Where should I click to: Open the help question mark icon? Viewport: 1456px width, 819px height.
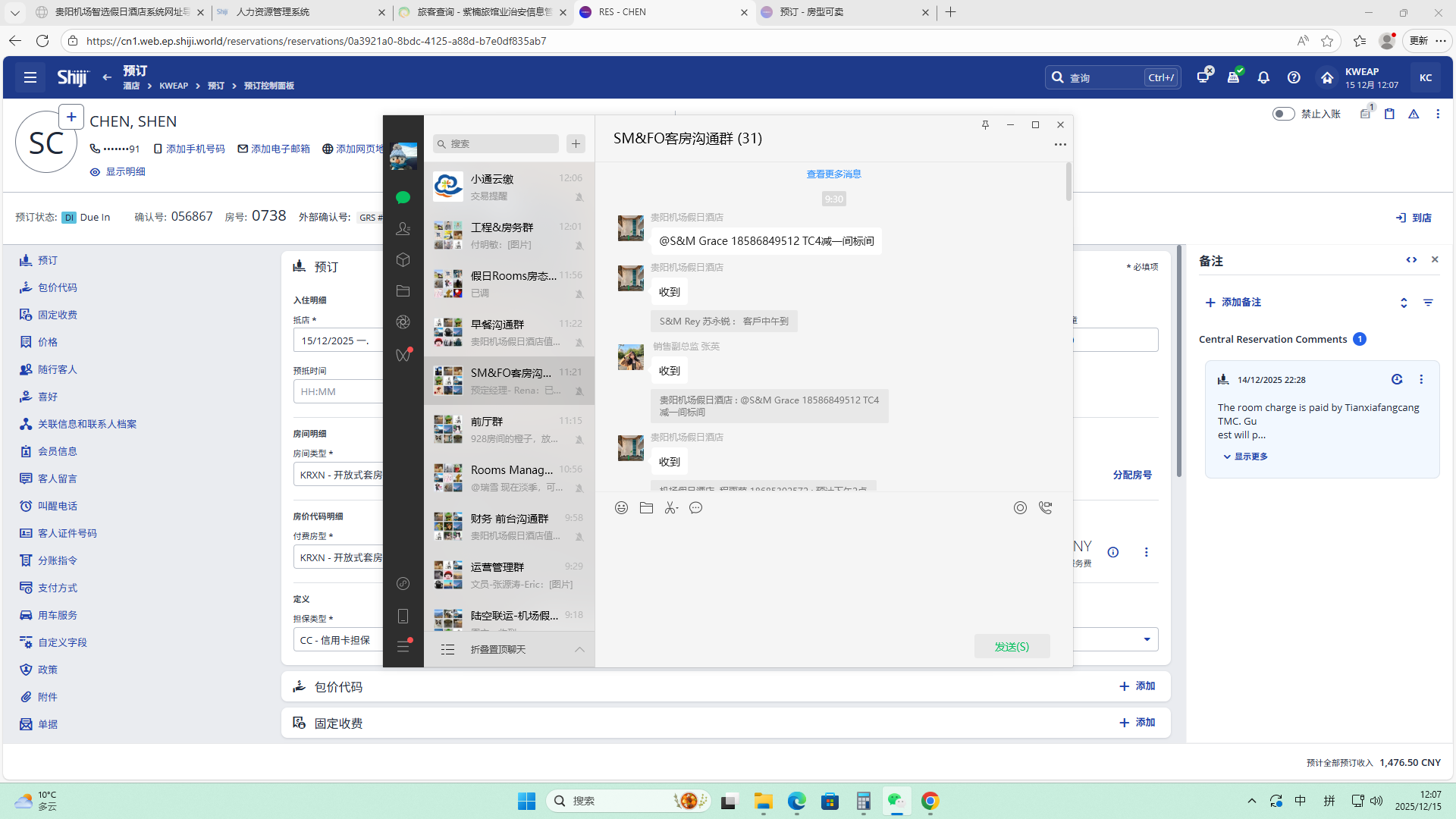coord(1294,77)
